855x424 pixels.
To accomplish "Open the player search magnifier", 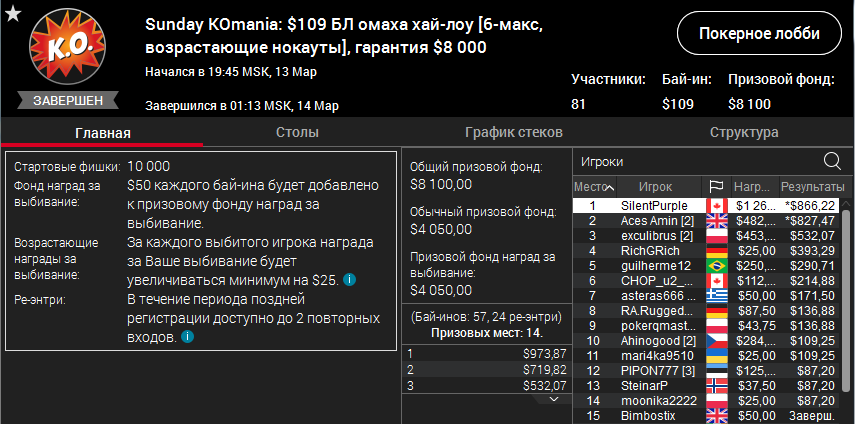I will click(x=832, y=161).
